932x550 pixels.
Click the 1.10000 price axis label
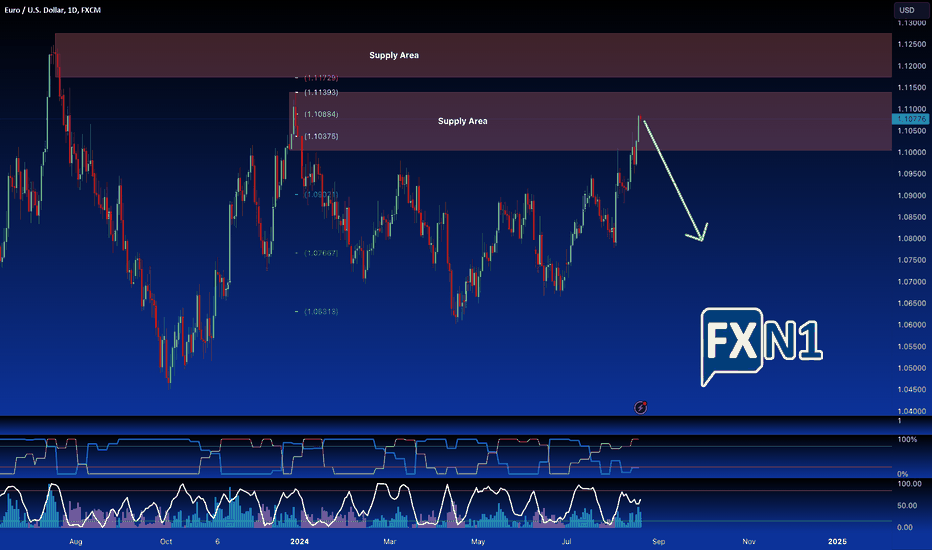click(x=912, y=152)
